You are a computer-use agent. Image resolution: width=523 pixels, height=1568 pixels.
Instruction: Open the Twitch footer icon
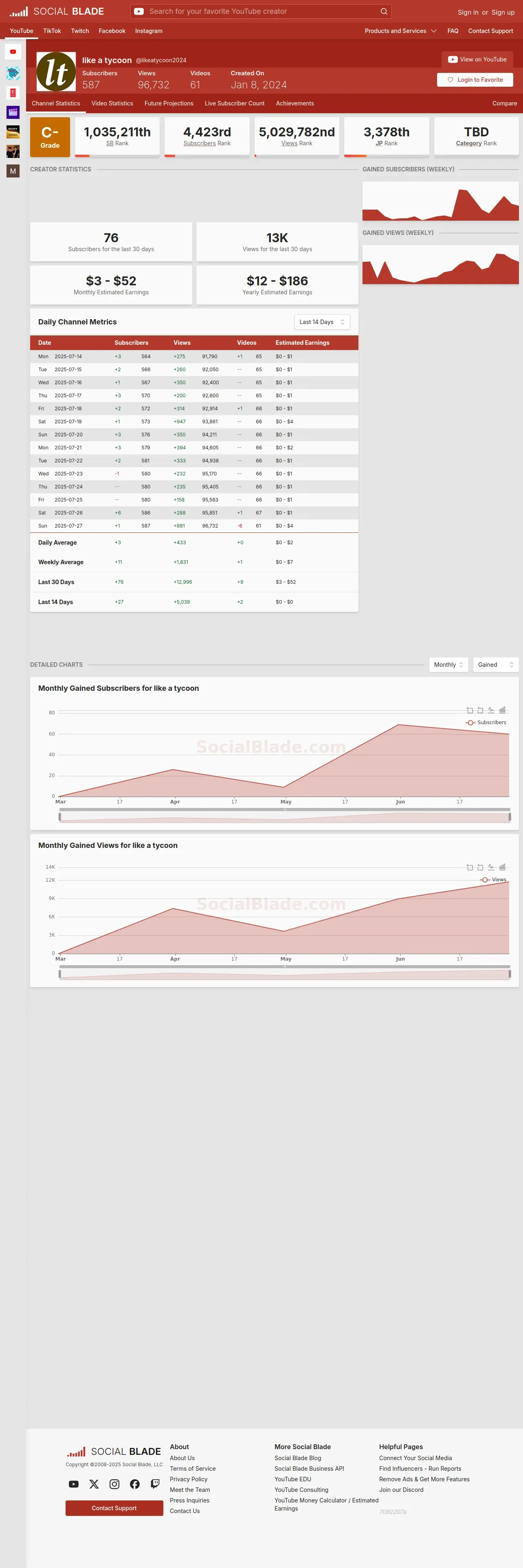[155, 1484]
